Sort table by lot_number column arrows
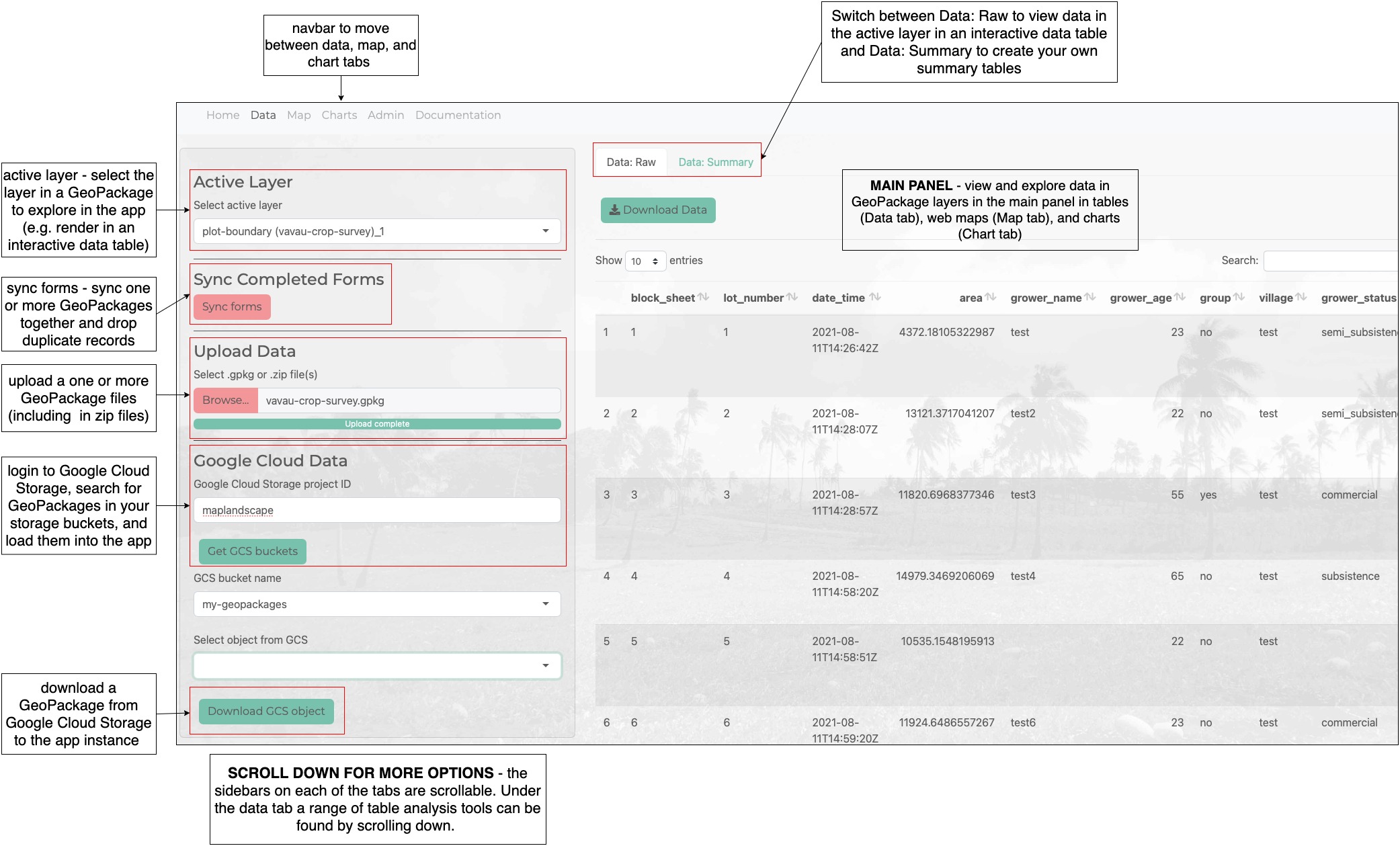 [792, 297]
